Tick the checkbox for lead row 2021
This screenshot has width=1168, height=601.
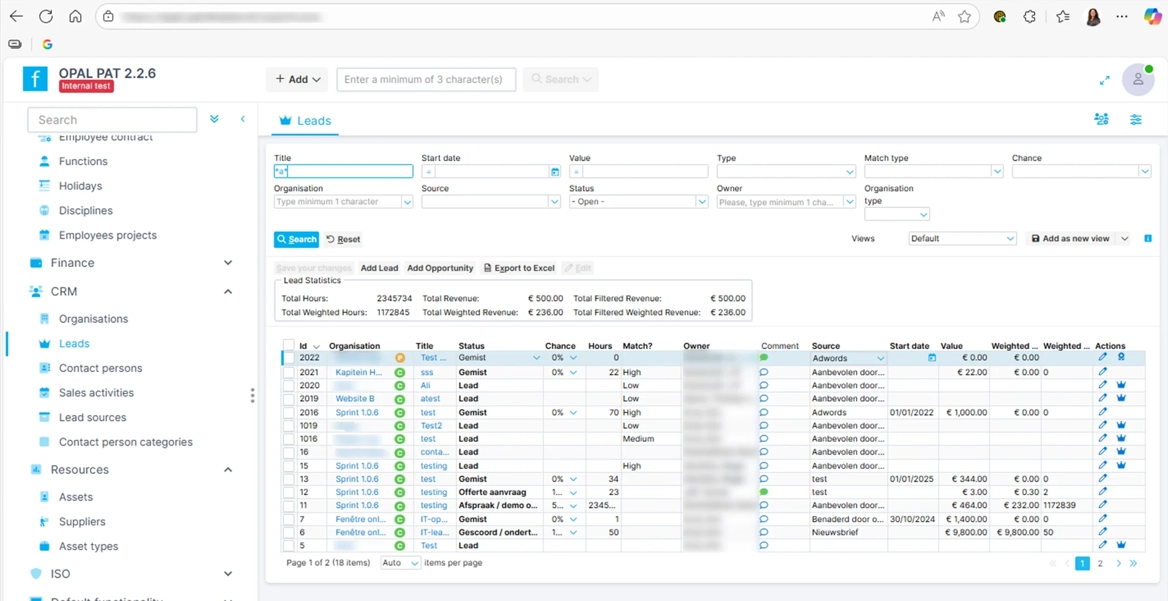pyautogui.click(x=288, y=372)
